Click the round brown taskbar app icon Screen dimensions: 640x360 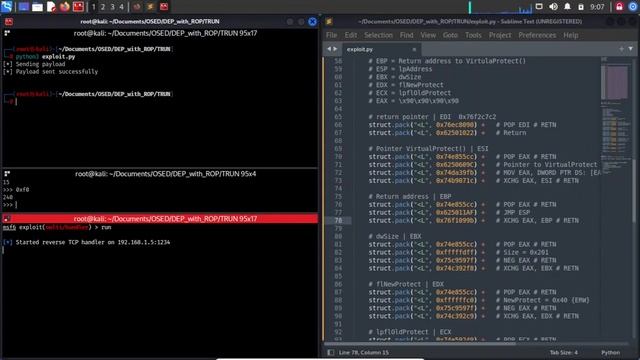coord(137,7)
